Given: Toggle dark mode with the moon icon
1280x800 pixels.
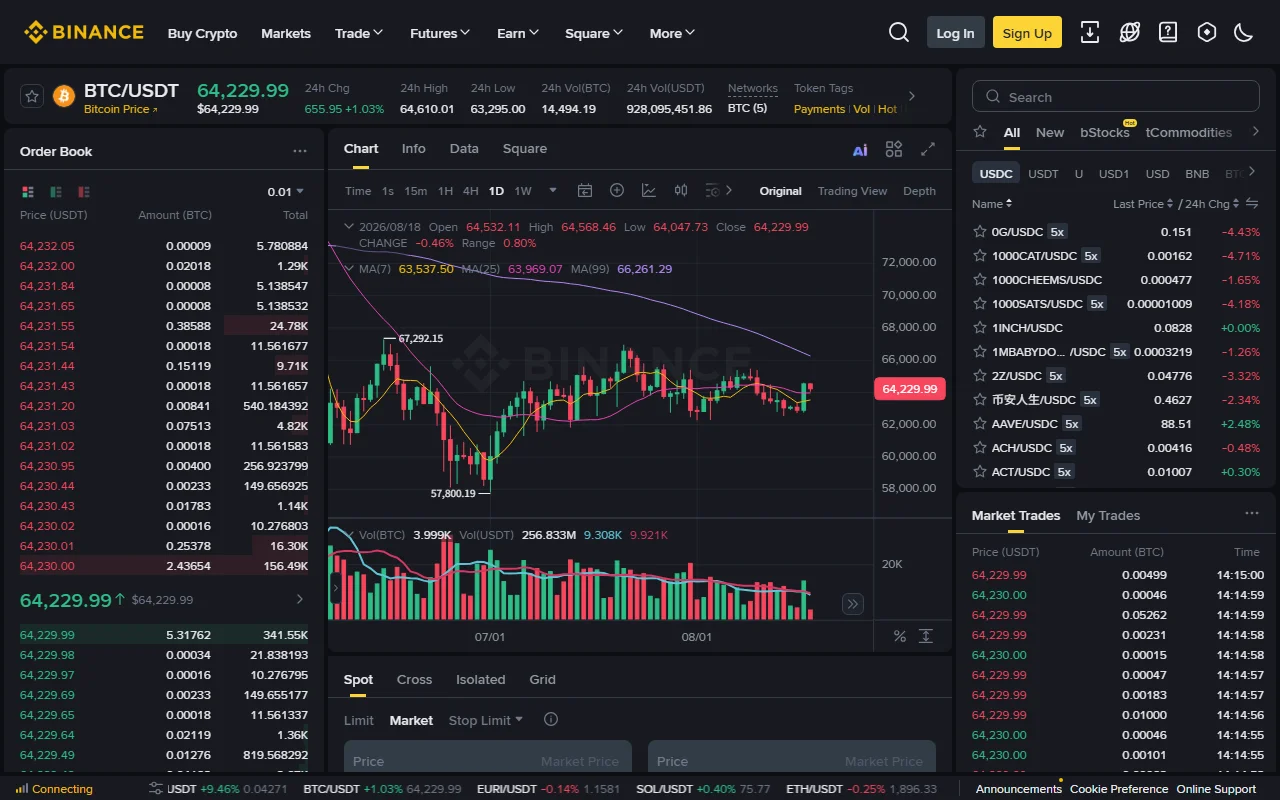Looking at the screenshot, I should point(1244,32).
